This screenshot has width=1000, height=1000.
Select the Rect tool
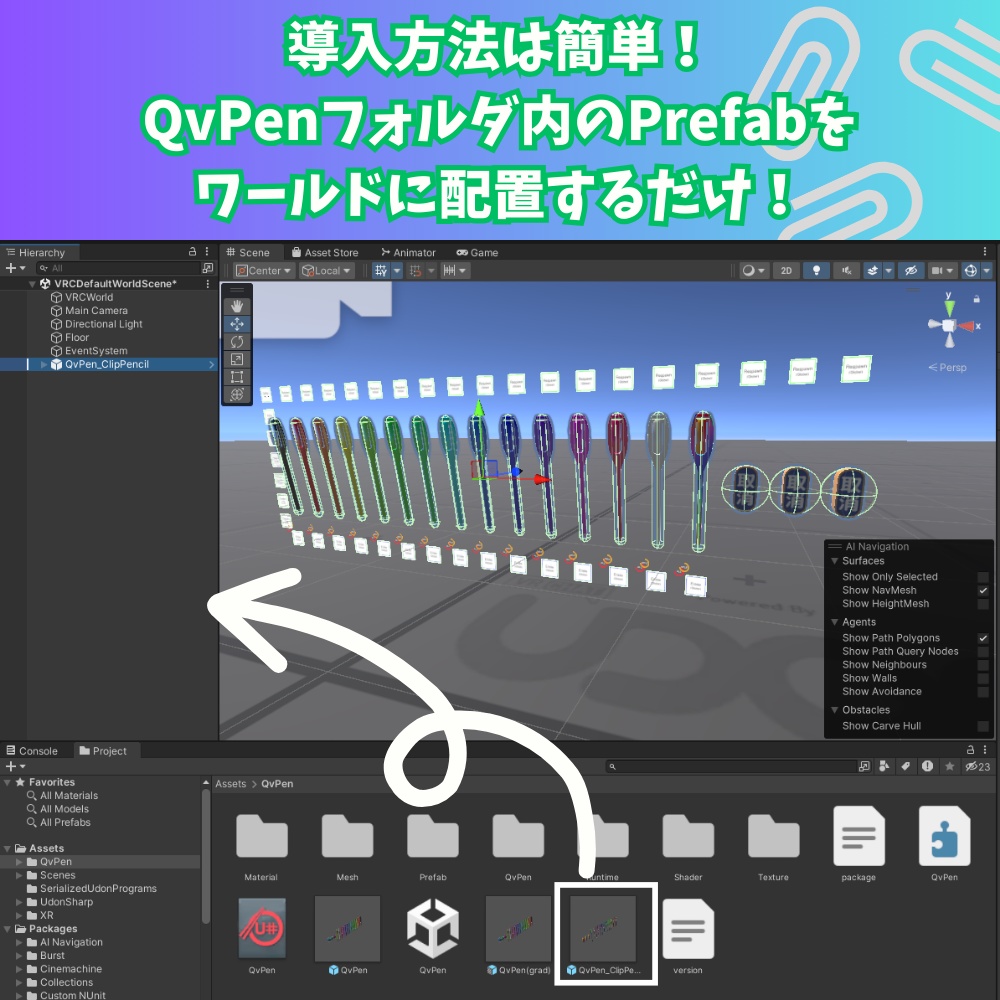237,376
